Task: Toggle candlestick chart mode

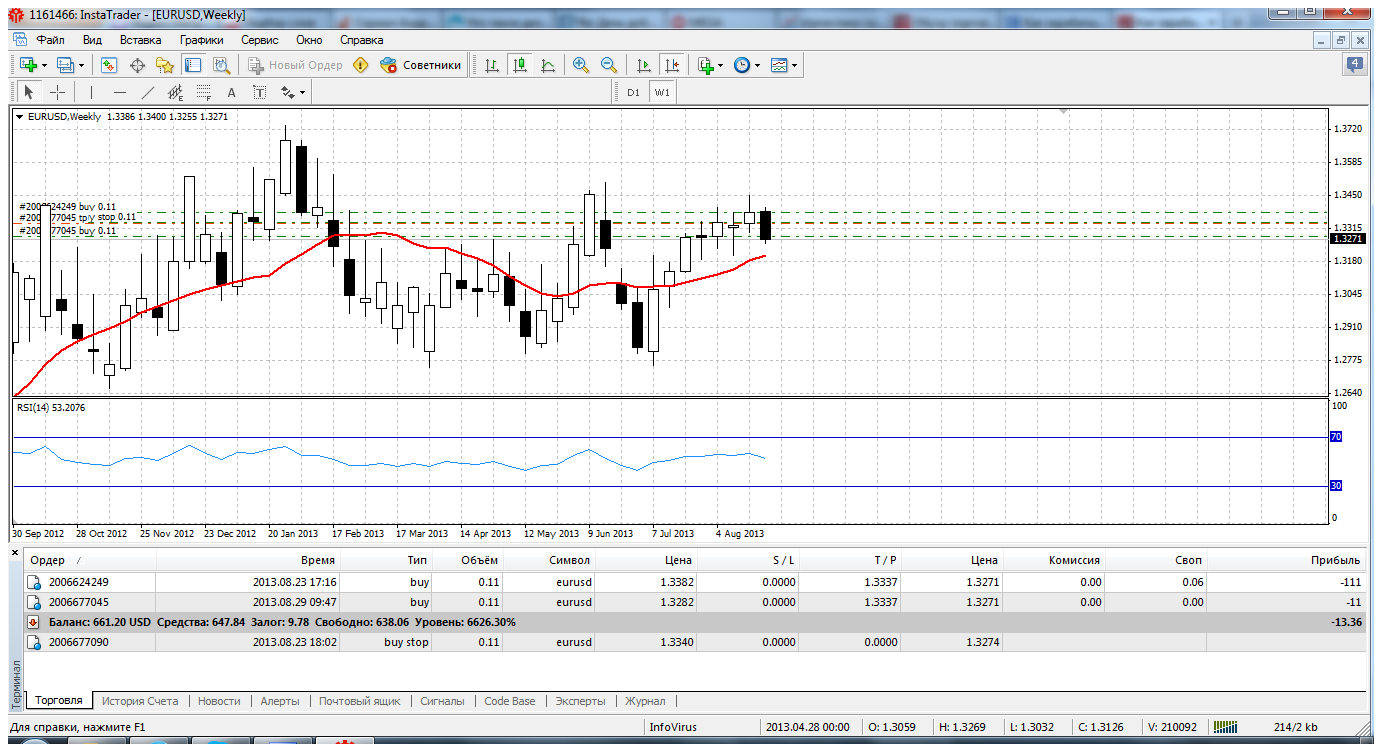Action: click(x=519, y=65)
